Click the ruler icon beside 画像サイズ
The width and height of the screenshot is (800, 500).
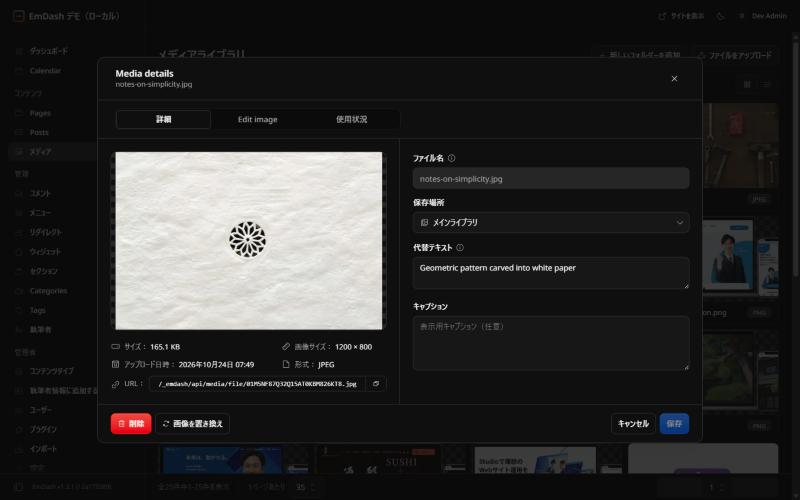pyautogui.click(x=286, y=346)
